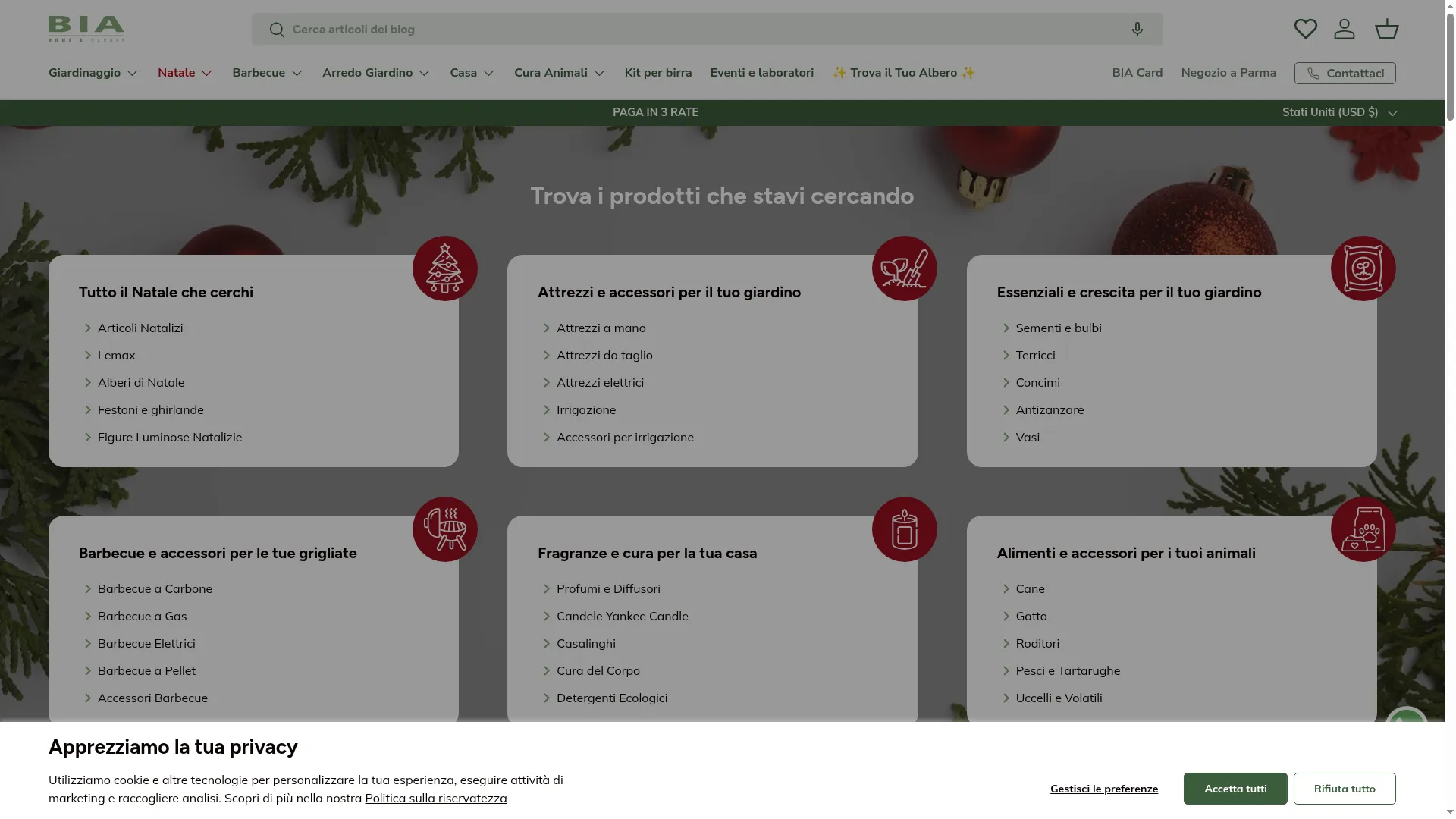
Task: Open the wishlist heart icon
Action: [1305, 29]
